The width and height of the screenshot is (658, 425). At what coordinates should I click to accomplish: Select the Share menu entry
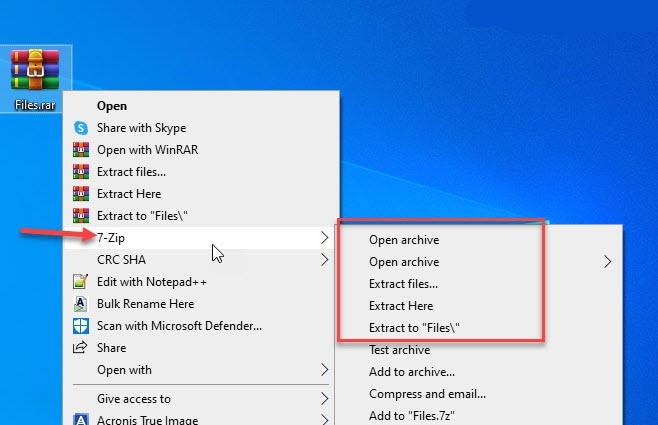click(x=201, y=348)
